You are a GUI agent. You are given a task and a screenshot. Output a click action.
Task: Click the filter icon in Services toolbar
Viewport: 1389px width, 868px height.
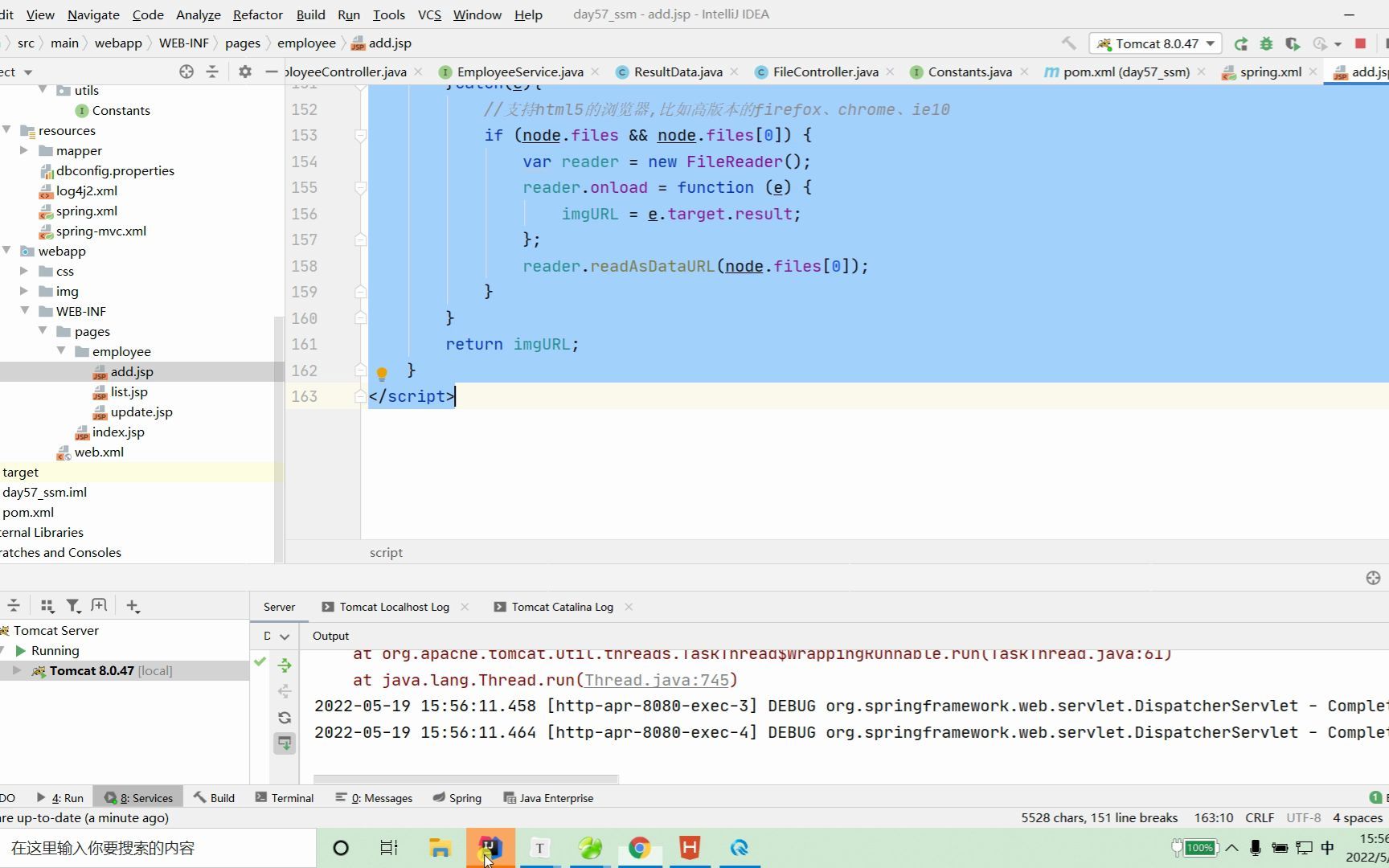73,606
